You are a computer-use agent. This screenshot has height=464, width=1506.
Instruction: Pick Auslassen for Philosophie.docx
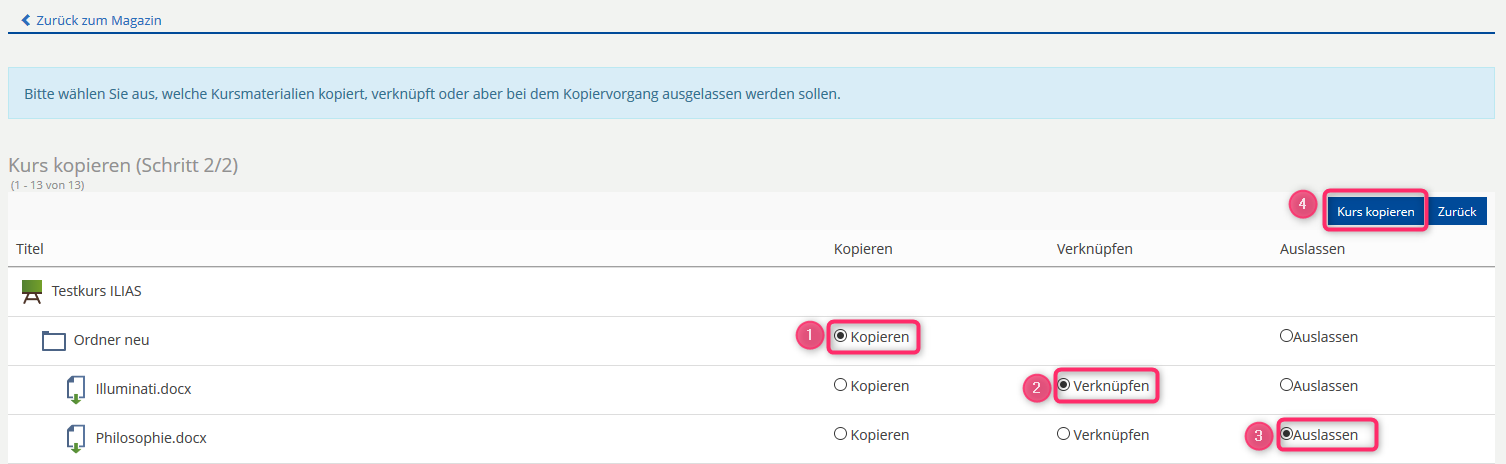(1287, 435)
